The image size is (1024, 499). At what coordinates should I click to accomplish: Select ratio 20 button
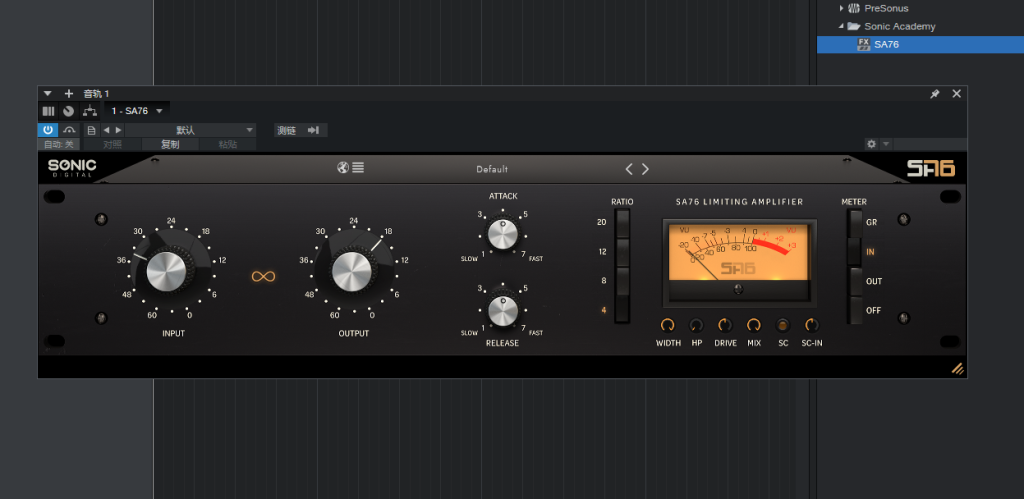click(622, 223)
